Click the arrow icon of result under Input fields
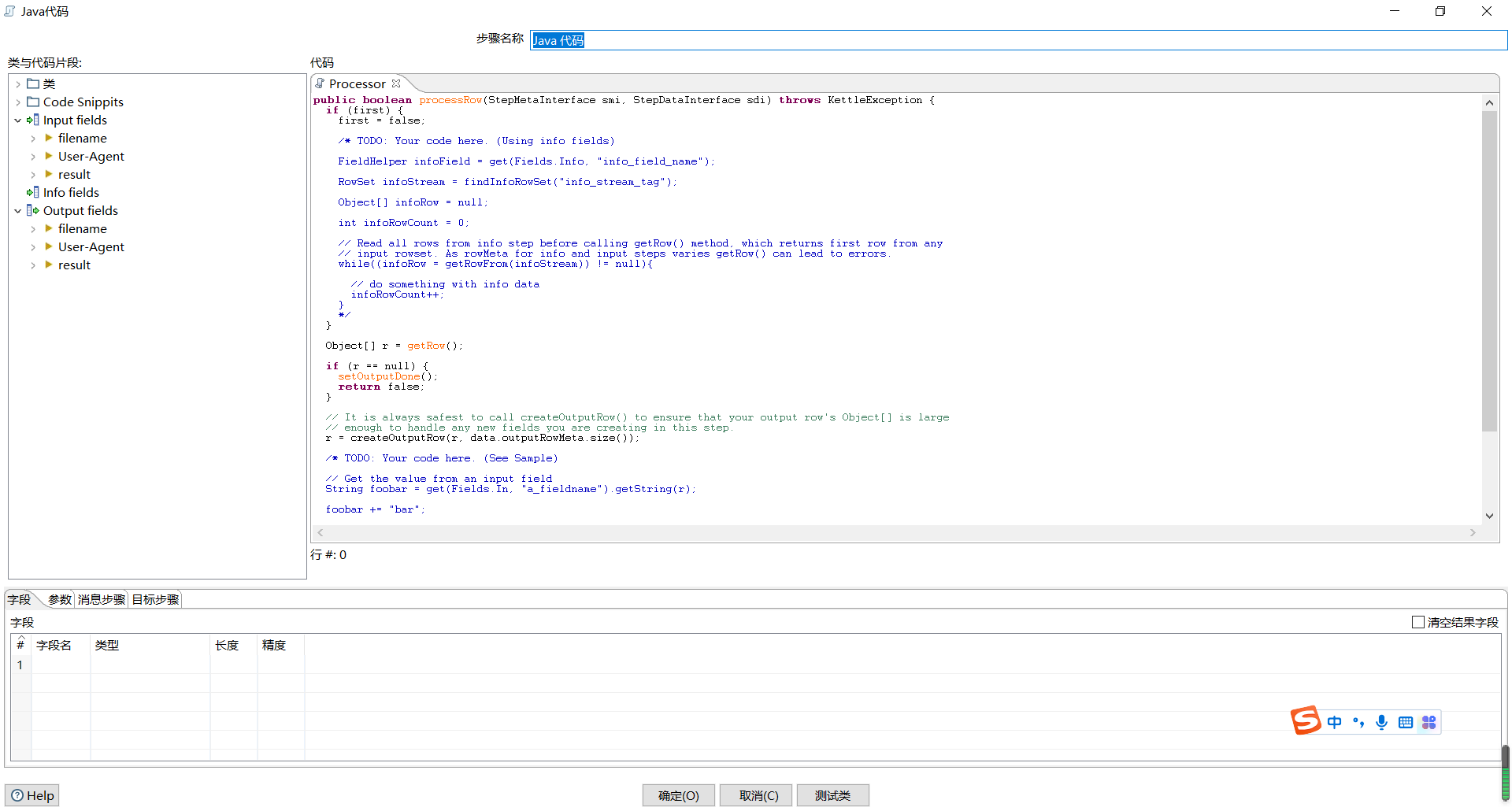Viewport: 1512px width, 811px height. coord(49,174)
